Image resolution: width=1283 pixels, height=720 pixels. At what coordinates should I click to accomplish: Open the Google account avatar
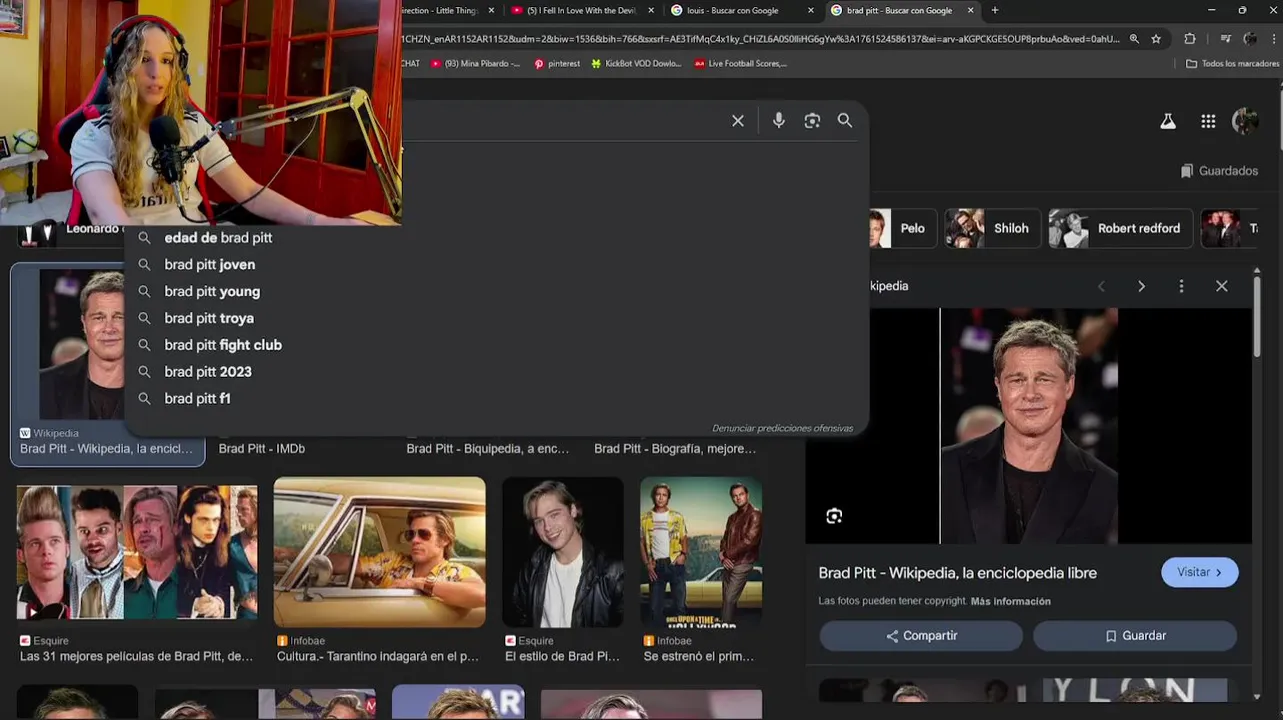pos(1245,121)
